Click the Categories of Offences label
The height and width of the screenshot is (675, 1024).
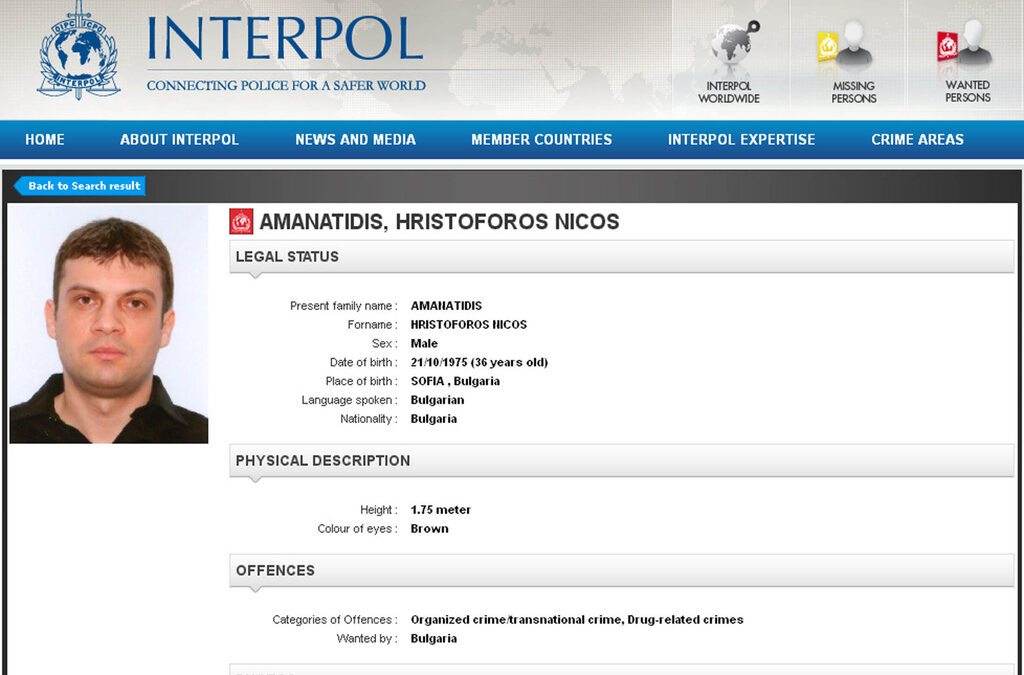pos(334,620)
